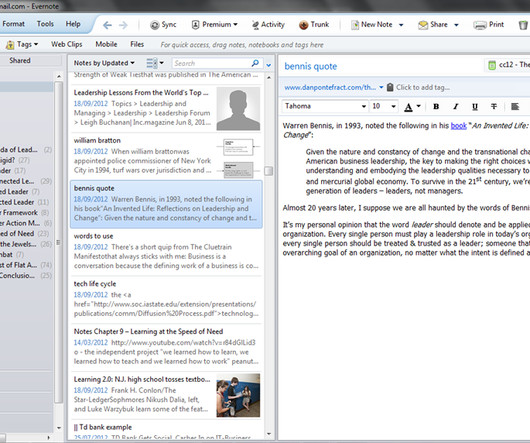Print the current note
The width and height of the screenshot is (530, 443).
[489, 25]
